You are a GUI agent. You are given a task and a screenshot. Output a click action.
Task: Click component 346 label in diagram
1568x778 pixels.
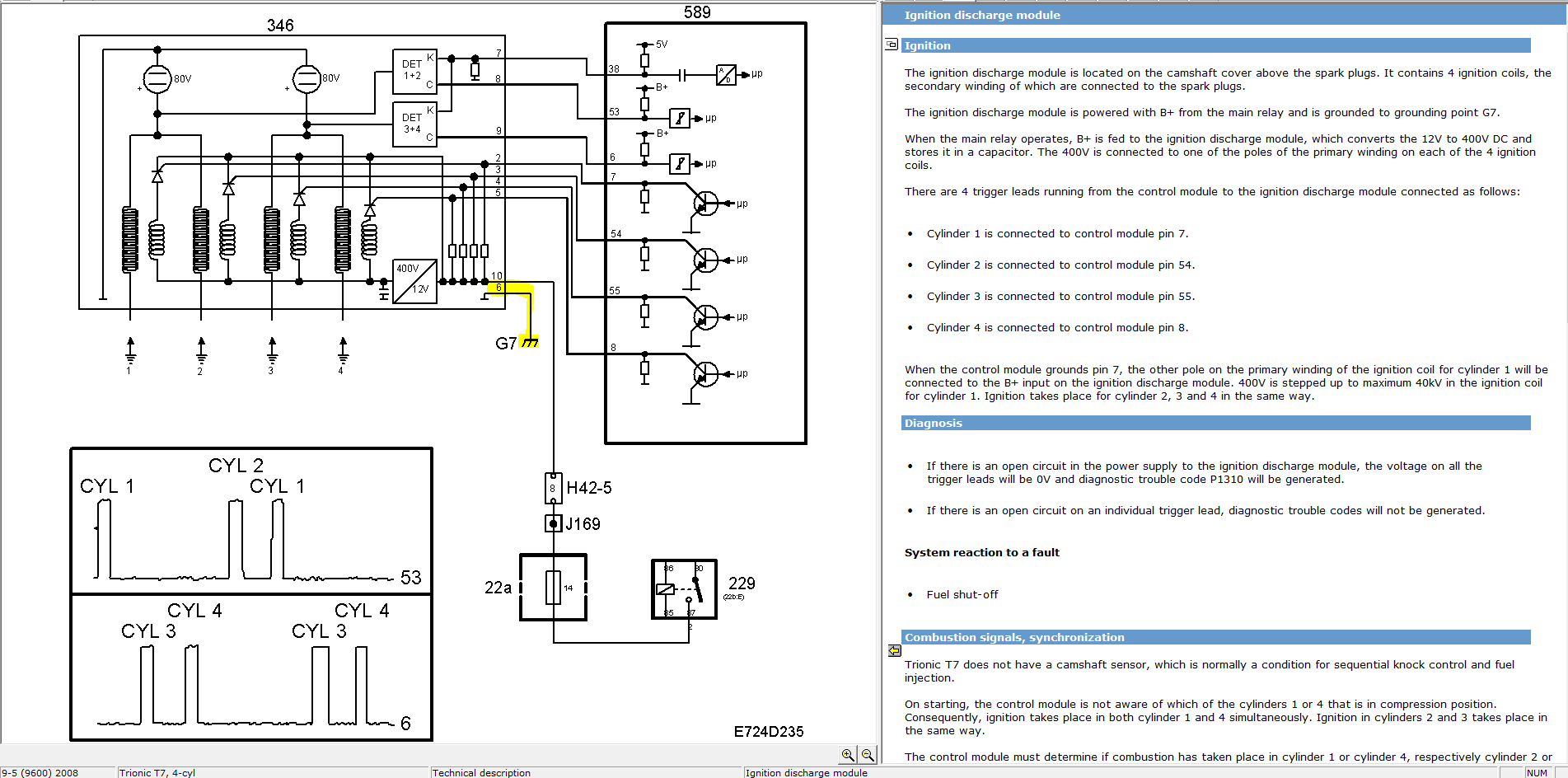click(x=280, y=26)
